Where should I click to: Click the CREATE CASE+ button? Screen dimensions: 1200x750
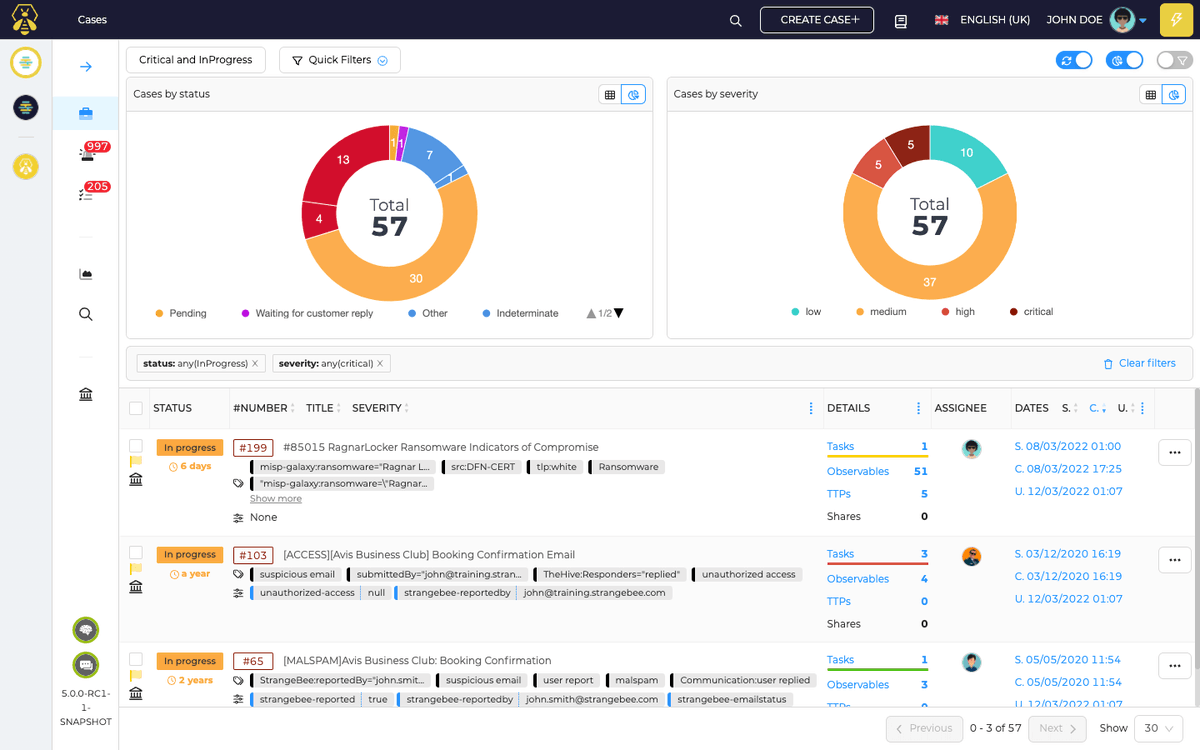pyautogui.click(x=817, y=20)
